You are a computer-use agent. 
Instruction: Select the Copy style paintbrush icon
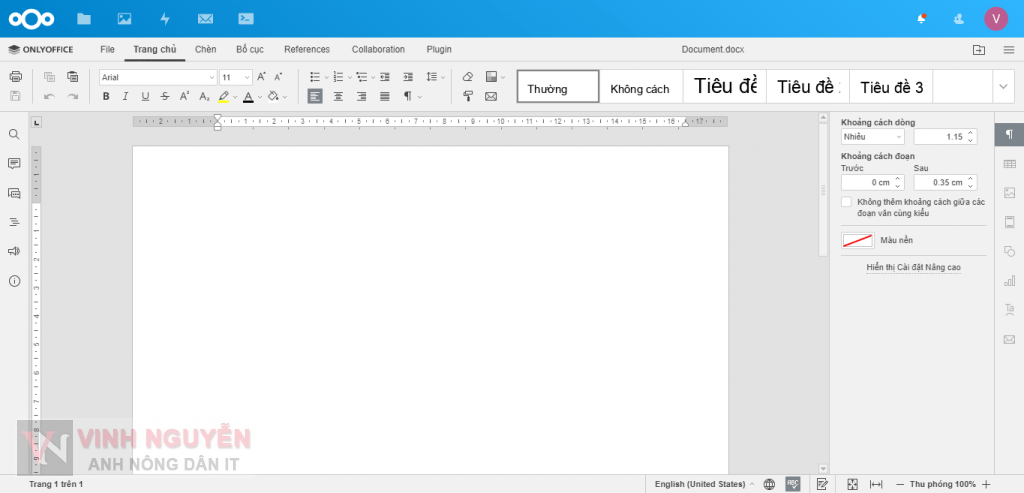[467, 97]
